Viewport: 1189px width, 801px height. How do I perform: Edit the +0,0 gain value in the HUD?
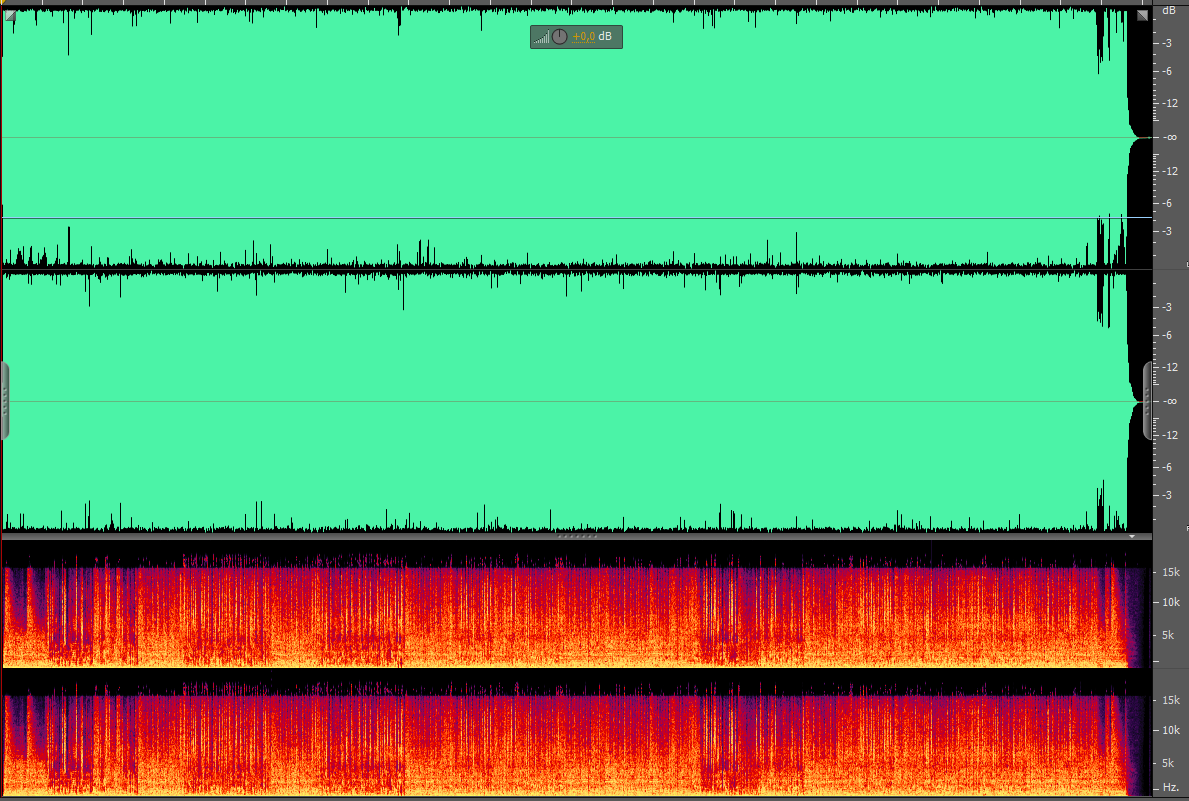pos(584,36)
